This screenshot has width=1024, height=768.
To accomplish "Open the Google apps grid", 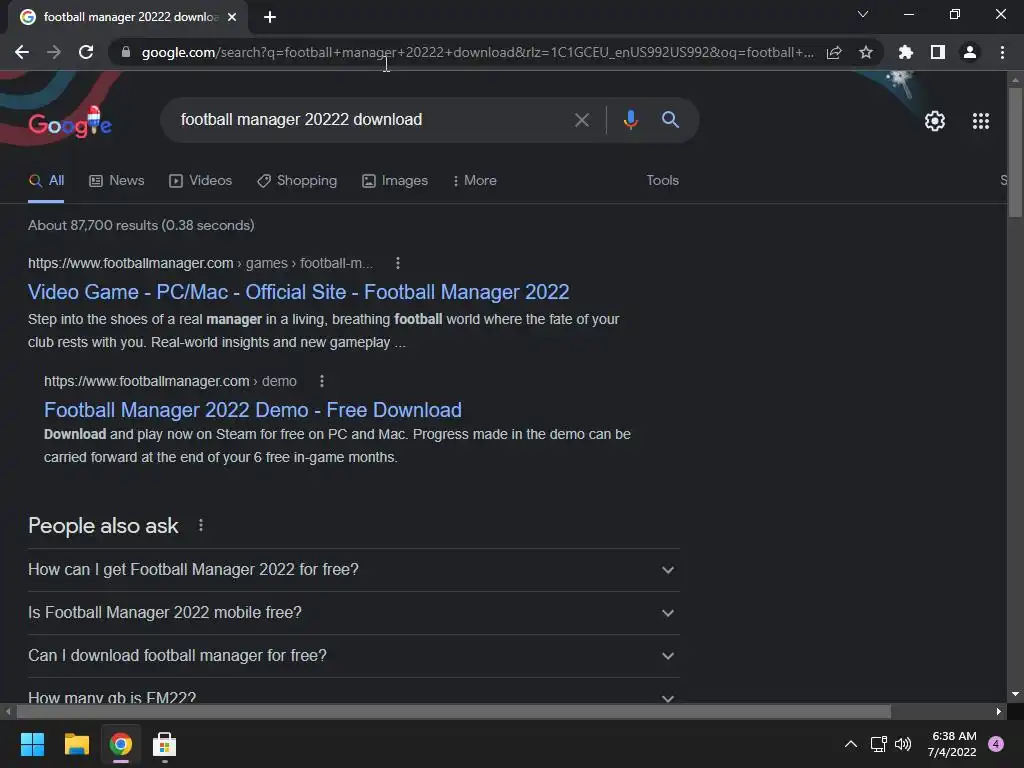I will (x=980, y=121).
